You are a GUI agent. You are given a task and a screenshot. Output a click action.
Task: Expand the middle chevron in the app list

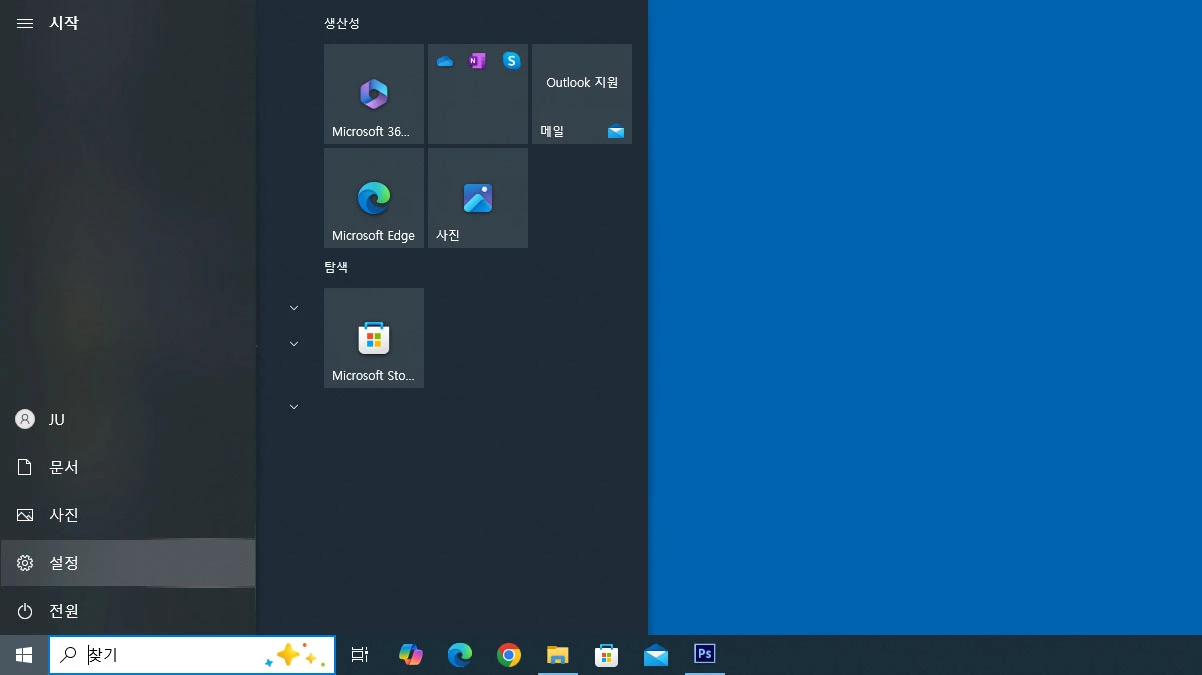294,344
